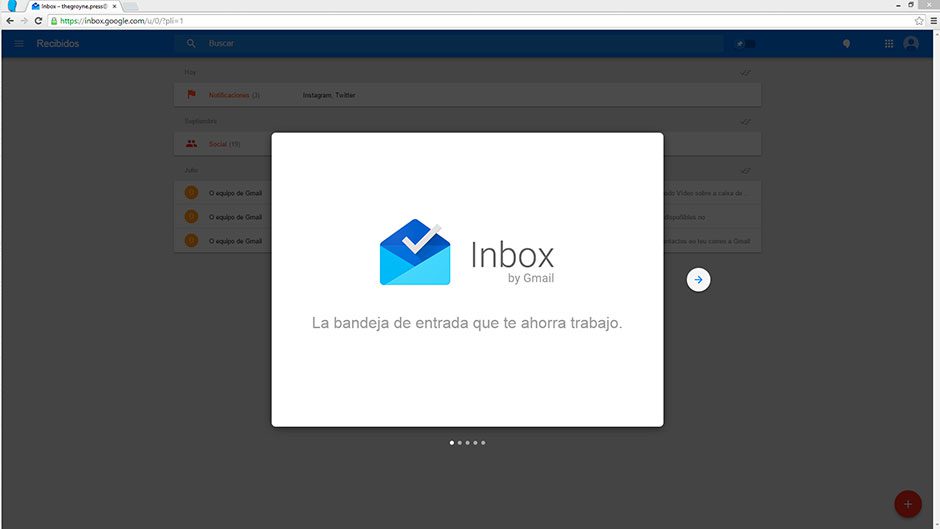This screenshot has height=529, width=940.
Task: Bookmark page with the star icon
Action: [x=919, y=20]
